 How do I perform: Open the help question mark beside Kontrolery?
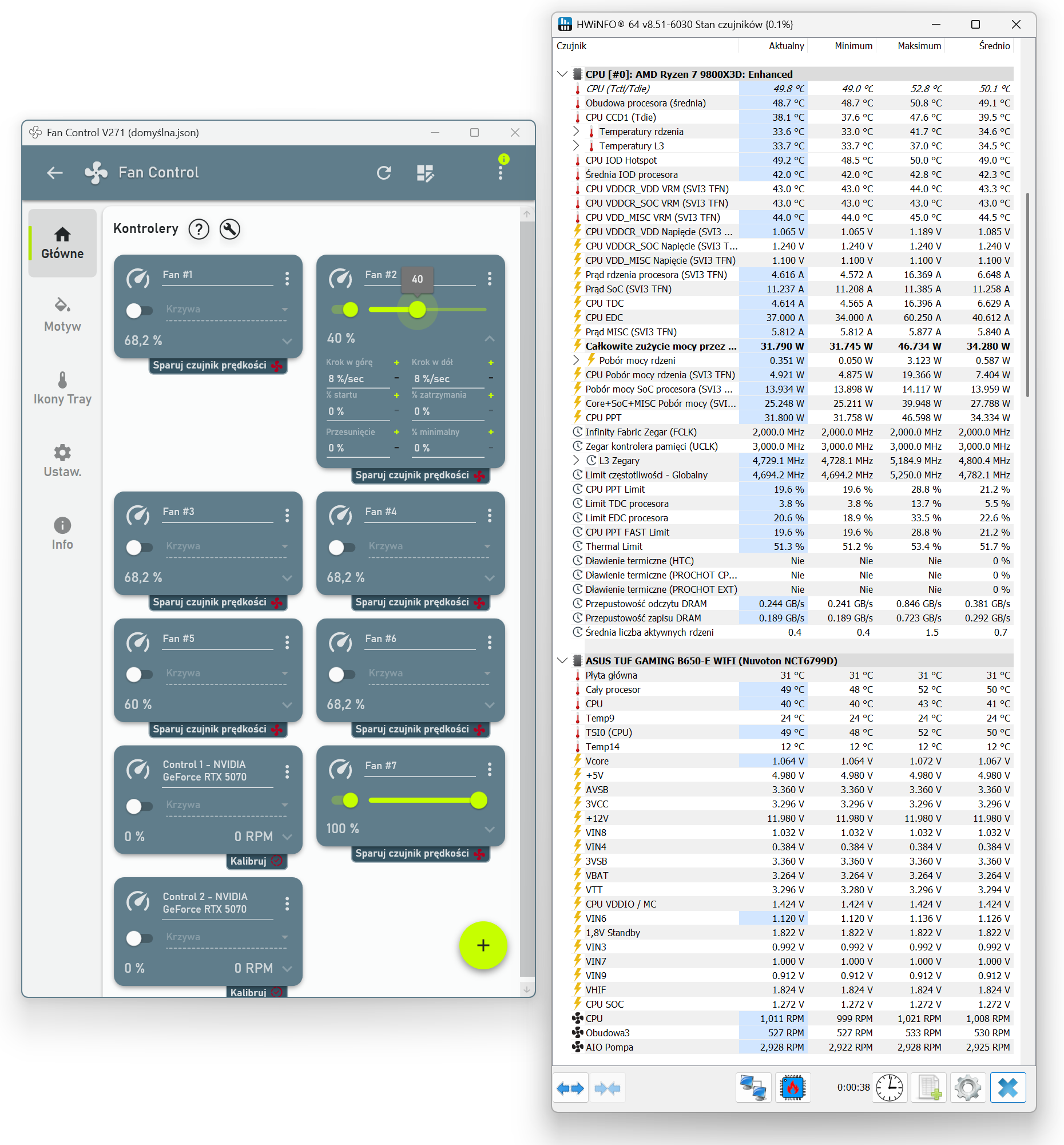click(199, 229)
